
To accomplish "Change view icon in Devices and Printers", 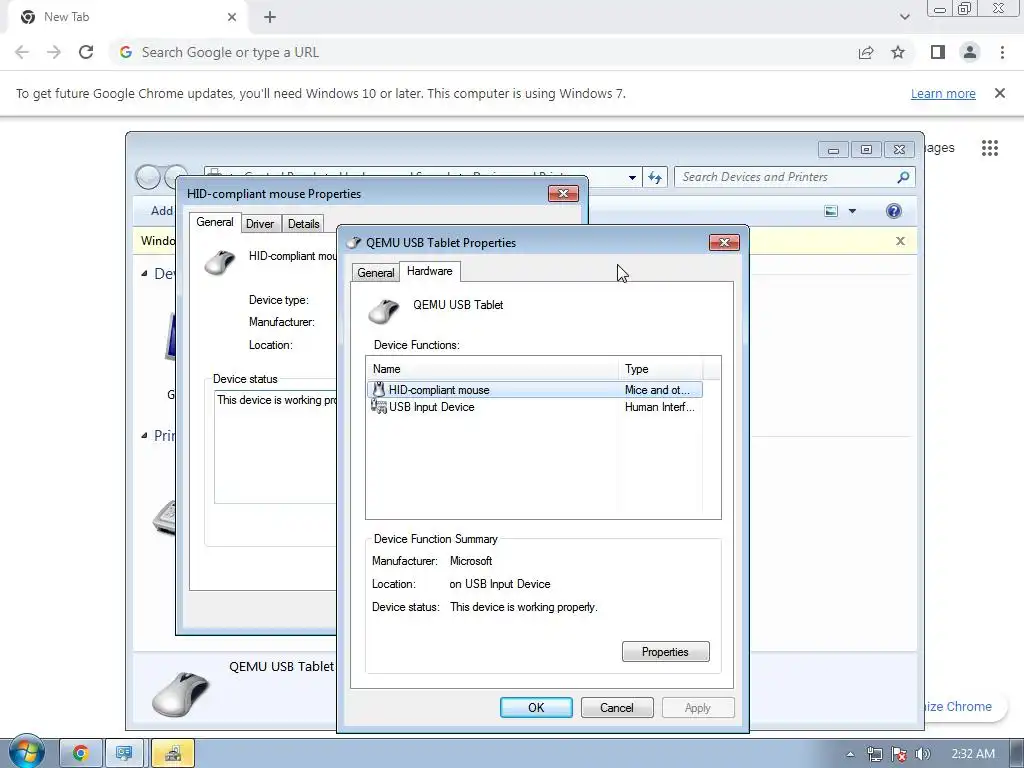I will (x=831, y=211).
